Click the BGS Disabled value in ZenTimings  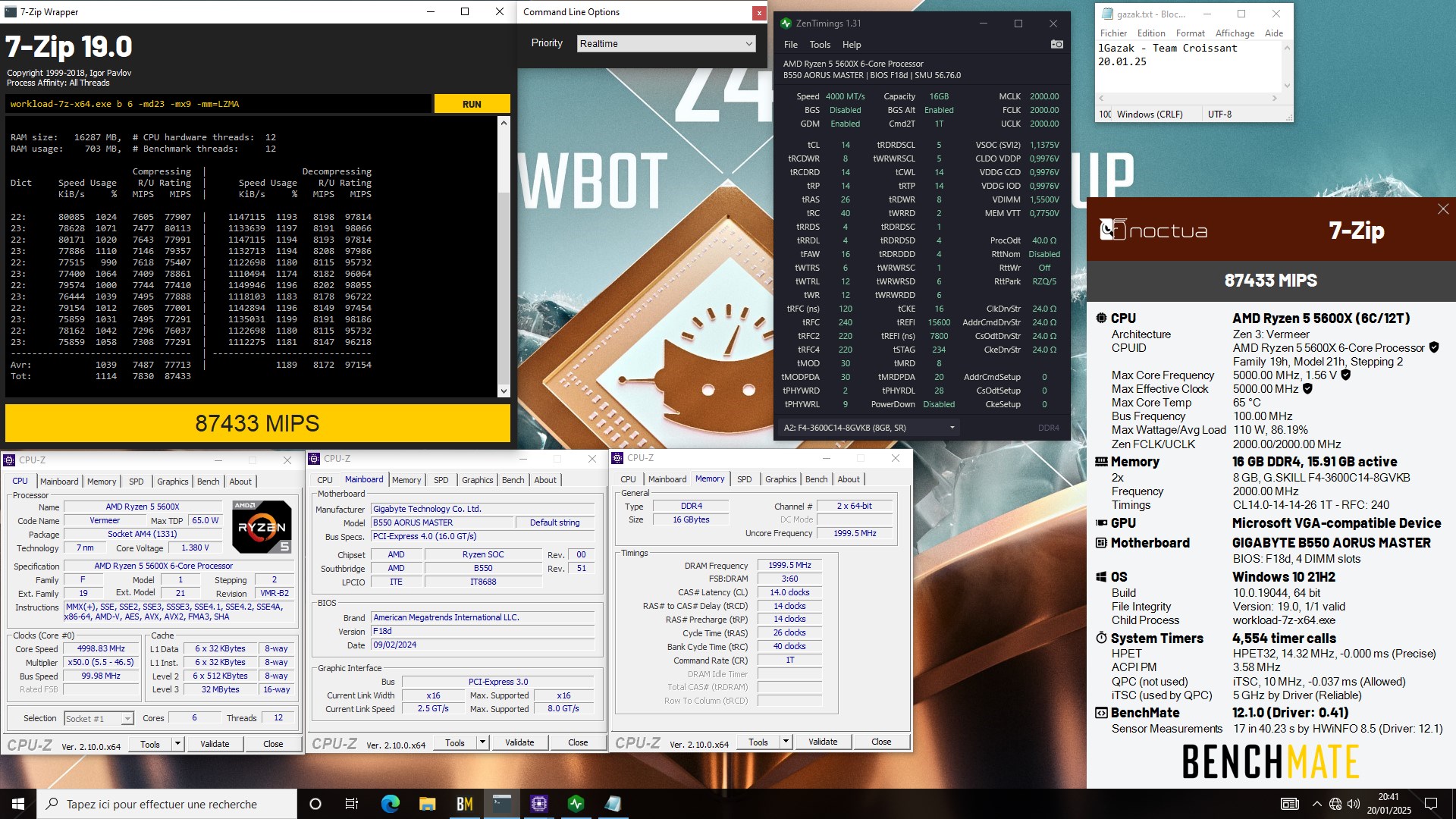pos(845,110)
